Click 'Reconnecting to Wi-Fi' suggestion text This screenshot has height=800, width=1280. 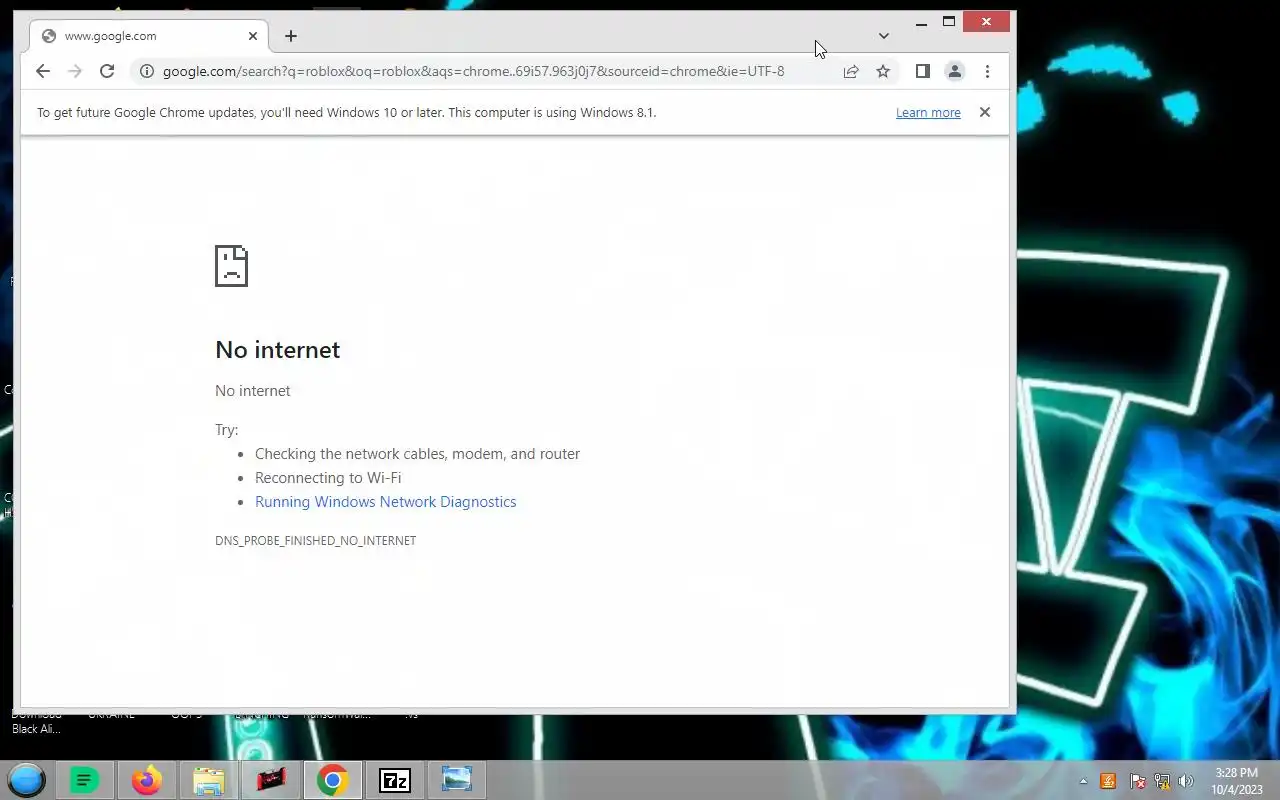point(328,478)
